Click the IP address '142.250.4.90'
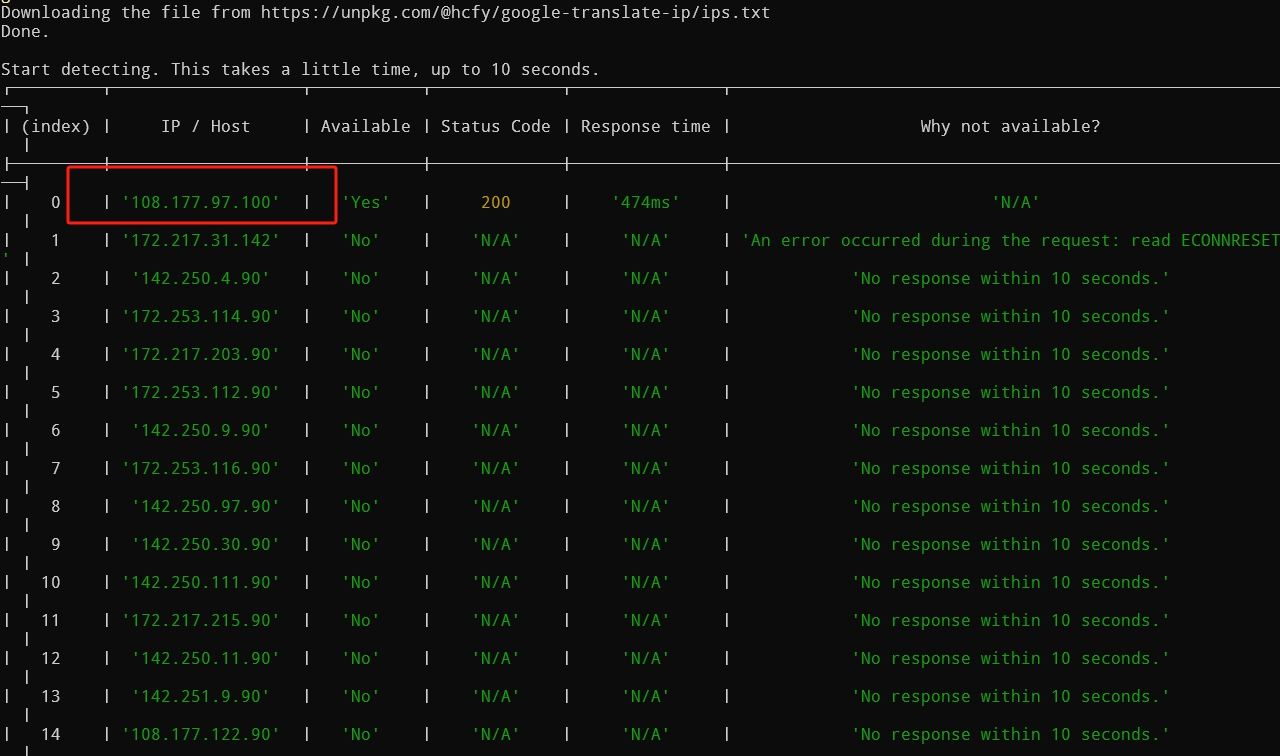This screenshot has width=1280, height=756. (201, 278)
